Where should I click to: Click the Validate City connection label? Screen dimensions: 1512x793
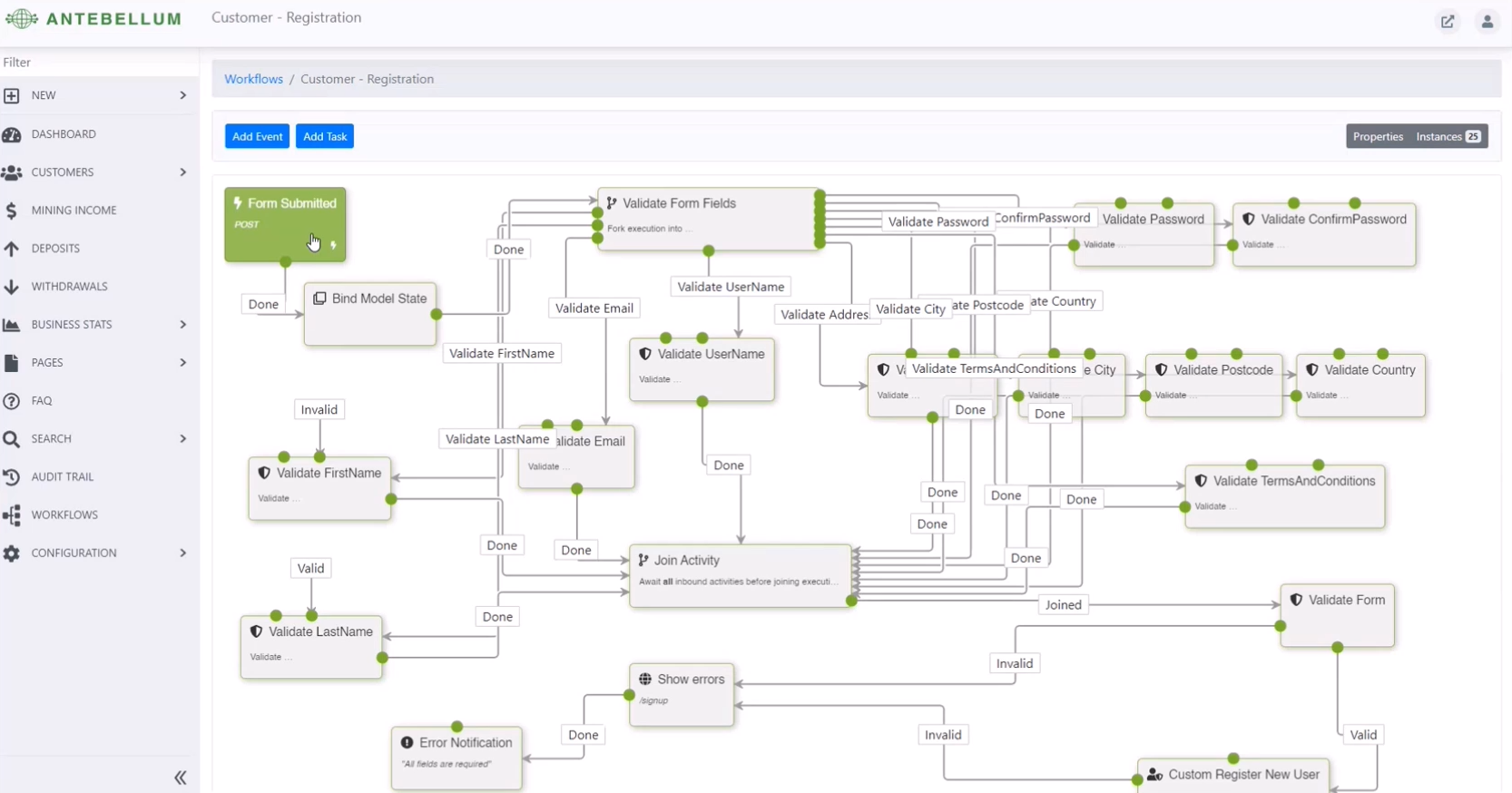[x=910, y=308]
